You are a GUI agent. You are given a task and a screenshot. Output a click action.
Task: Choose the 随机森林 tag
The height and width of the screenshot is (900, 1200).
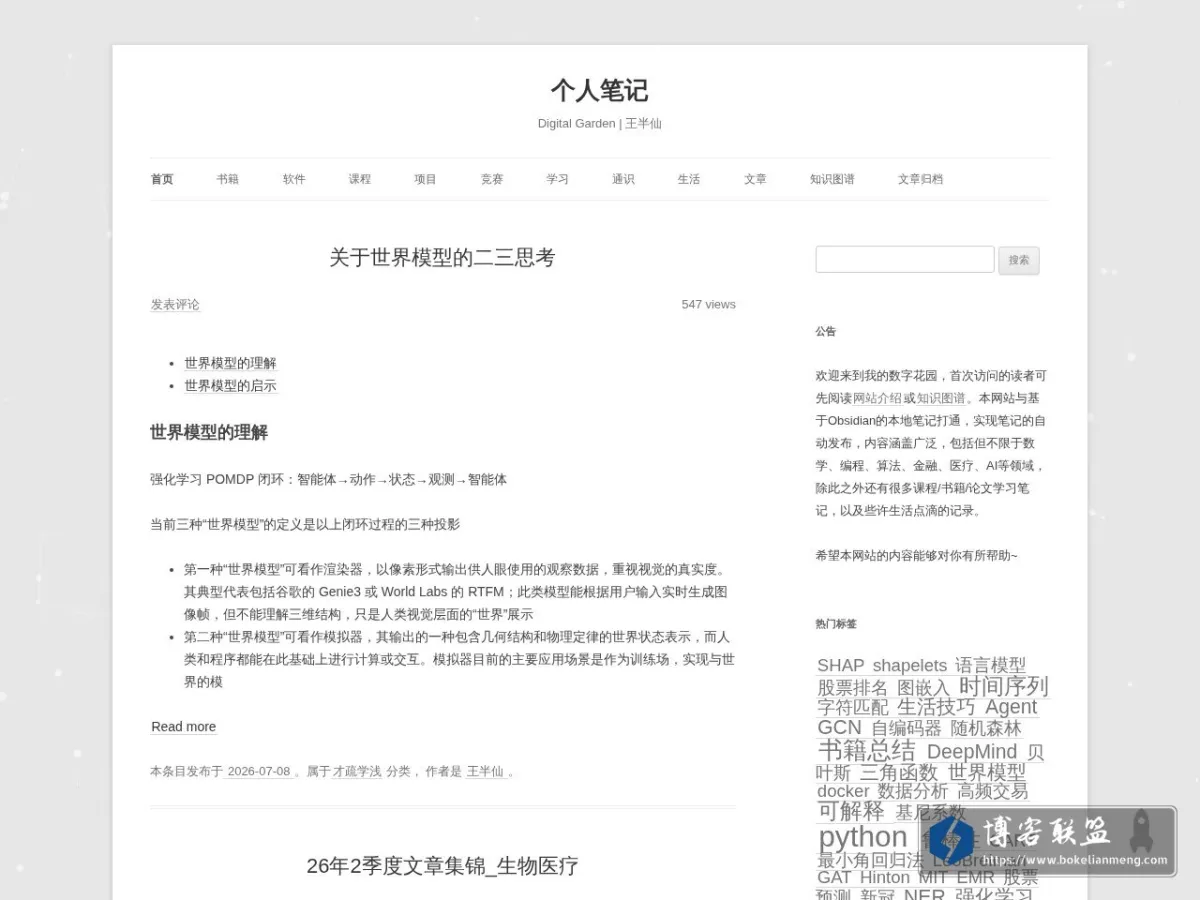(x=986, y=728)
